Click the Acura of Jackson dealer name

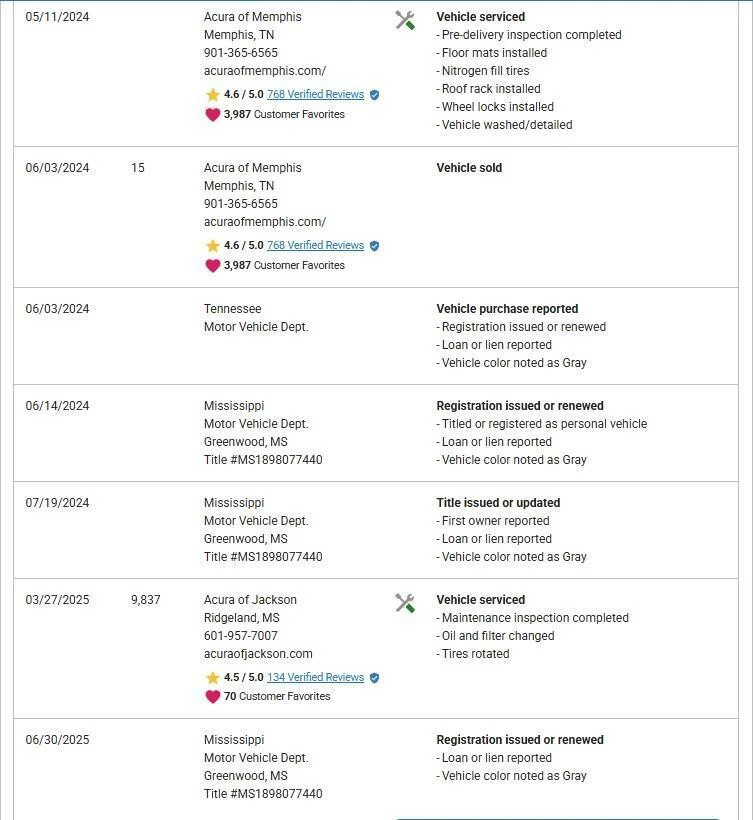click(250, 600)
